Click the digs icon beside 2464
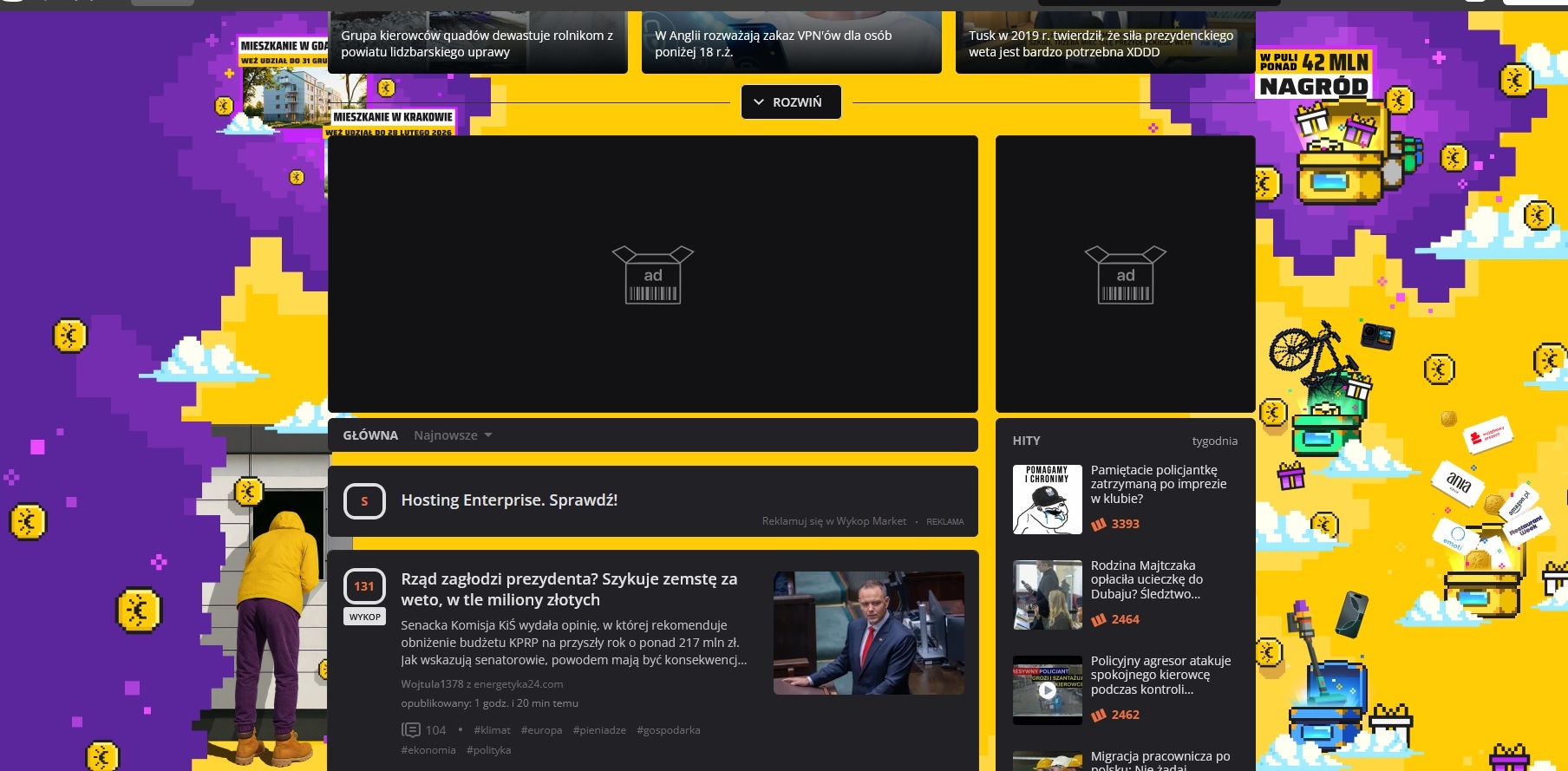This screenshot has width=1568, height=771. click(1099, 619)
